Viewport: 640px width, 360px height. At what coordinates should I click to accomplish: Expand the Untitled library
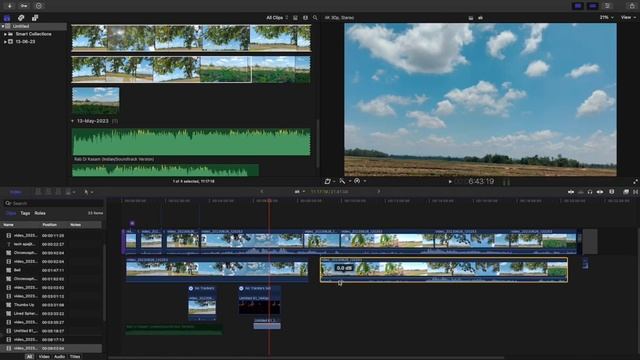click(3, 26)
